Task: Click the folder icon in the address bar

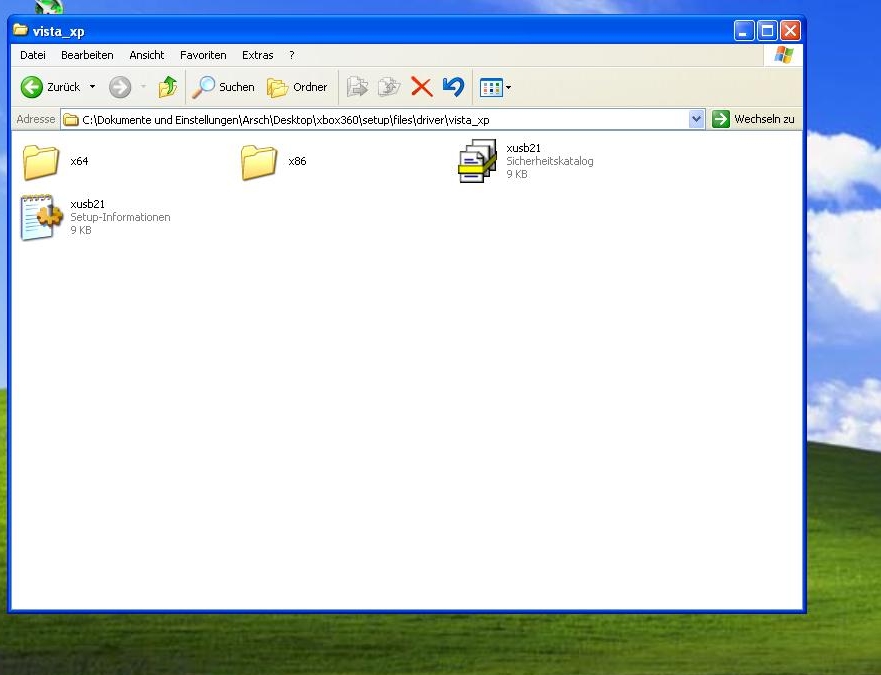Action: [71, 120]
